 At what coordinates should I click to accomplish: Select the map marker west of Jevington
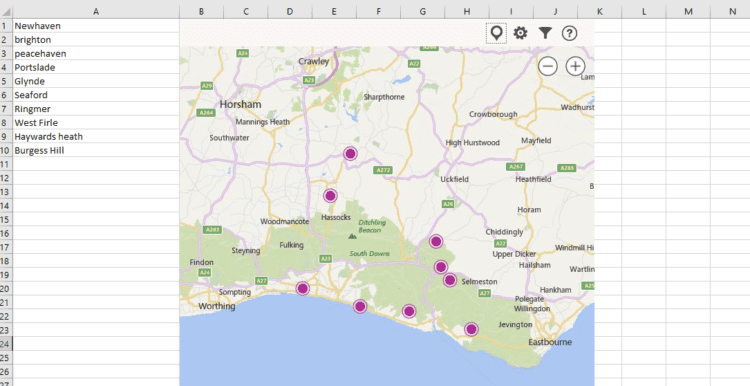point(471,329)
